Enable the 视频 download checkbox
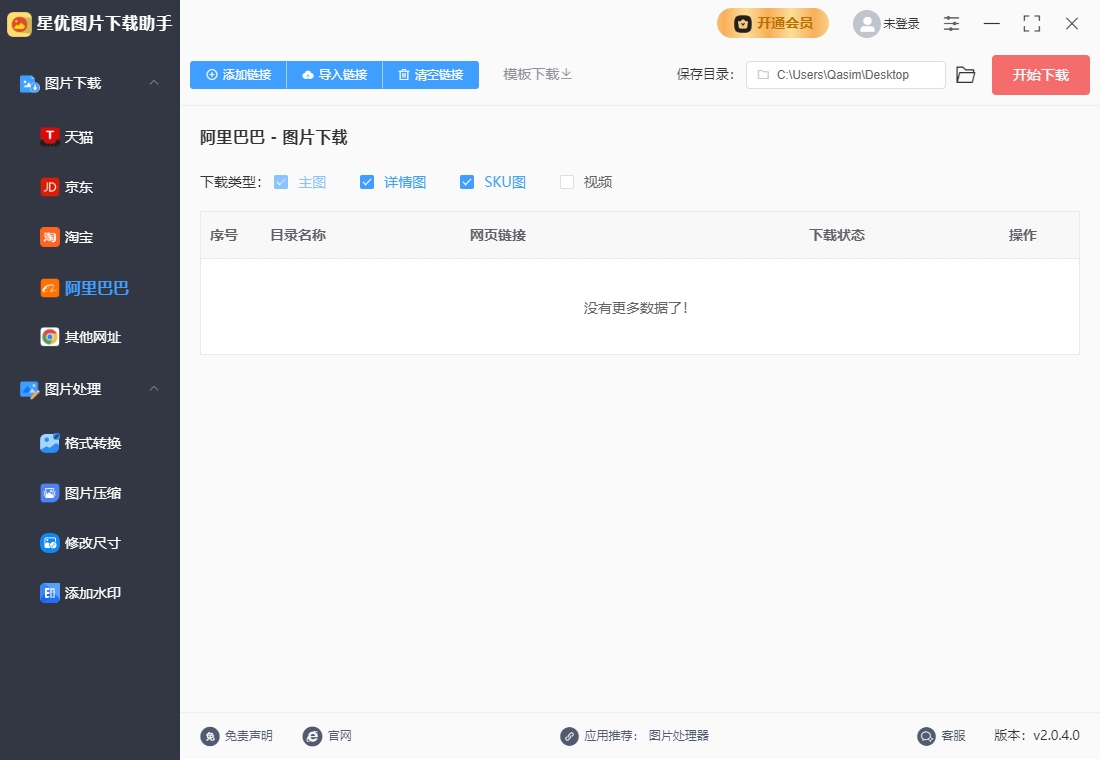 567,182
